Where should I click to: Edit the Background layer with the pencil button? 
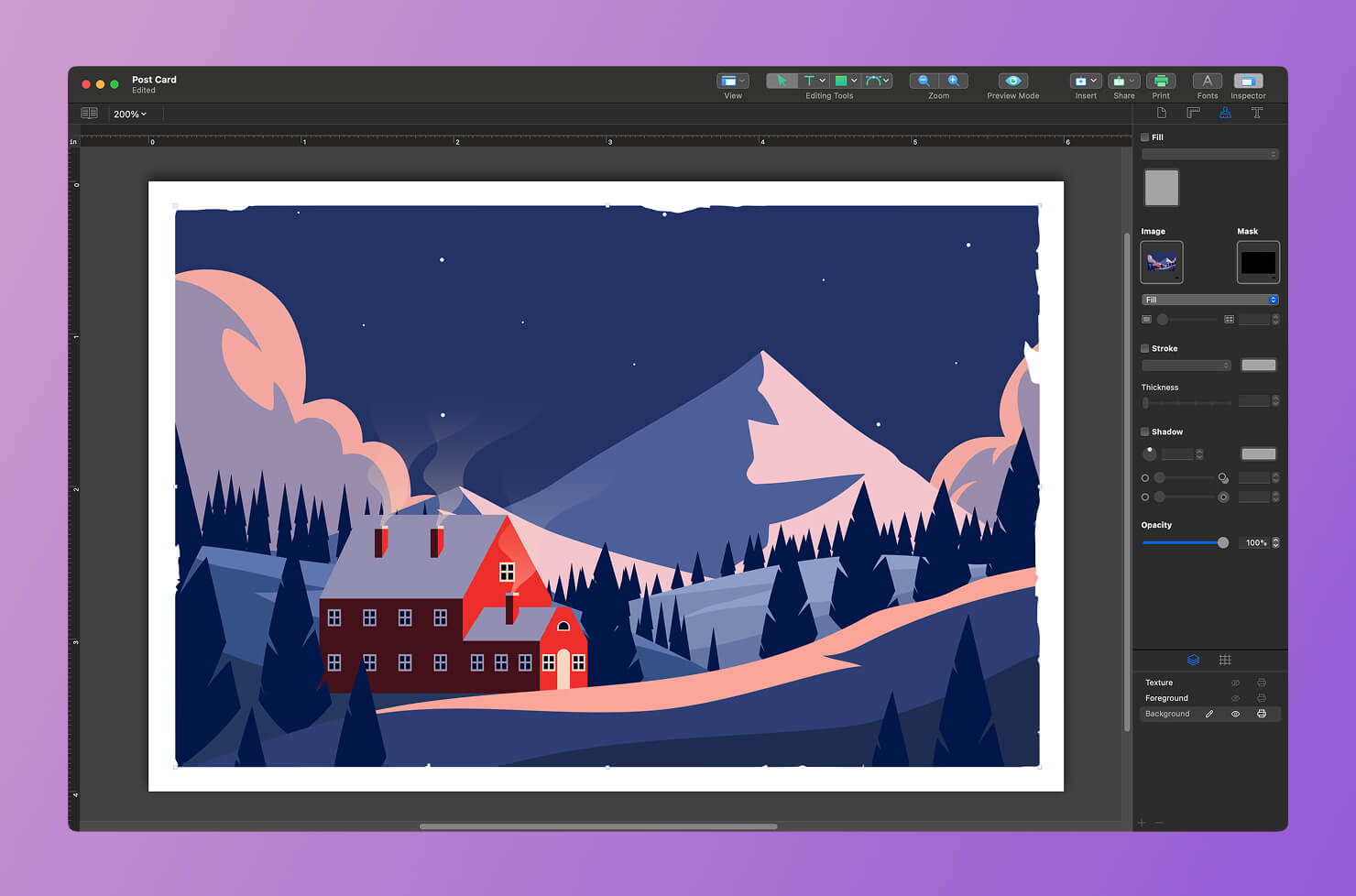click(x=1208, y=714)
